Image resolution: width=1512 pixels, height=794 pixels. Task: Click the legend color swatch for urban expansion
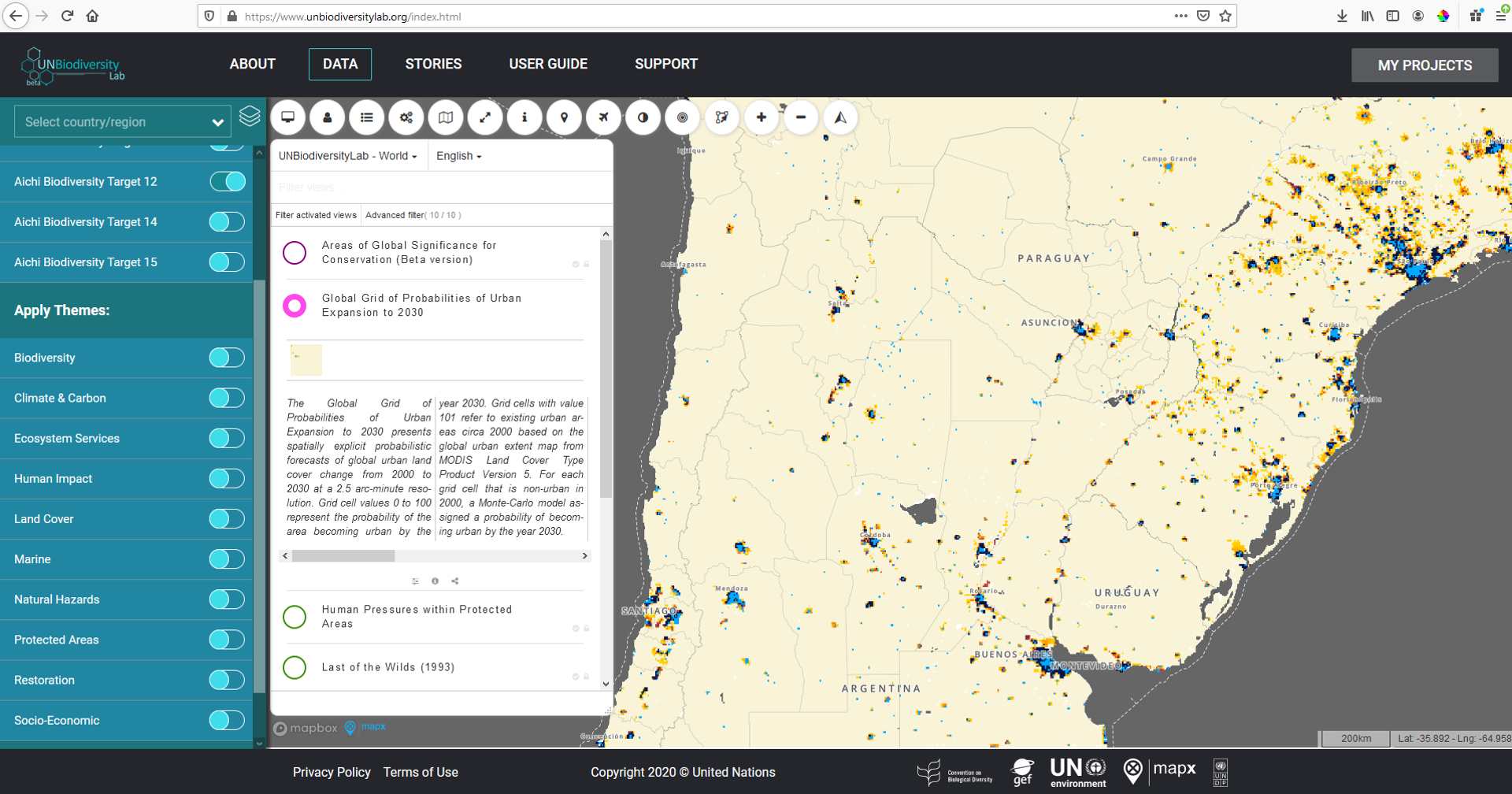306,360
